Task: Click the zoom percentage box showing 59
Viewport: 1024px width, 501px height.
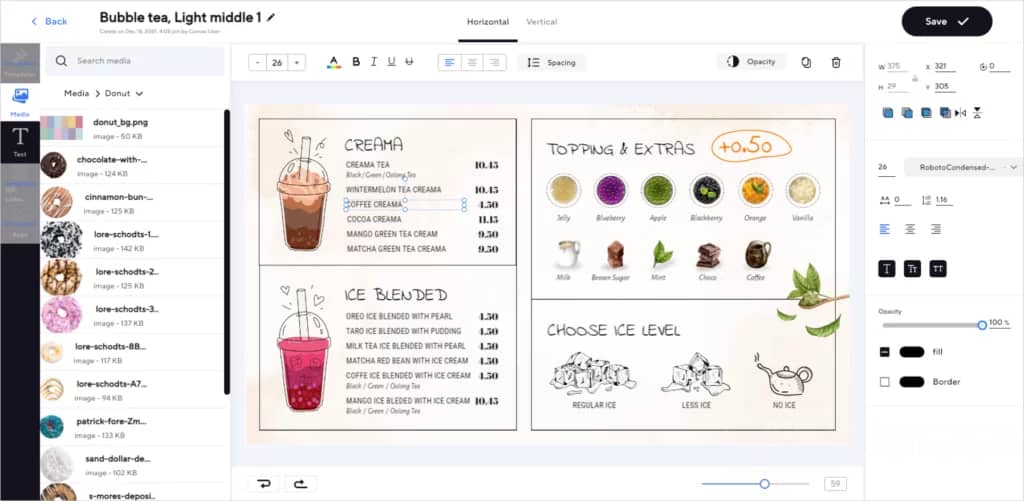Action: (x=835, y=484)
